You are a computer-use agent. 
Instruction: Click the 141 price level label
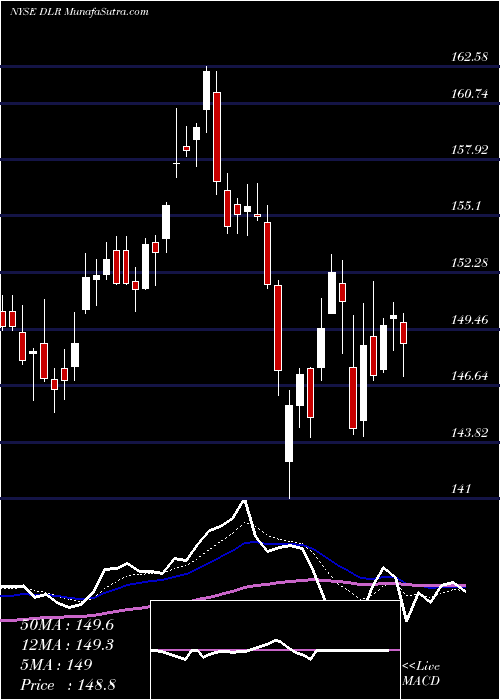(461, 489)
